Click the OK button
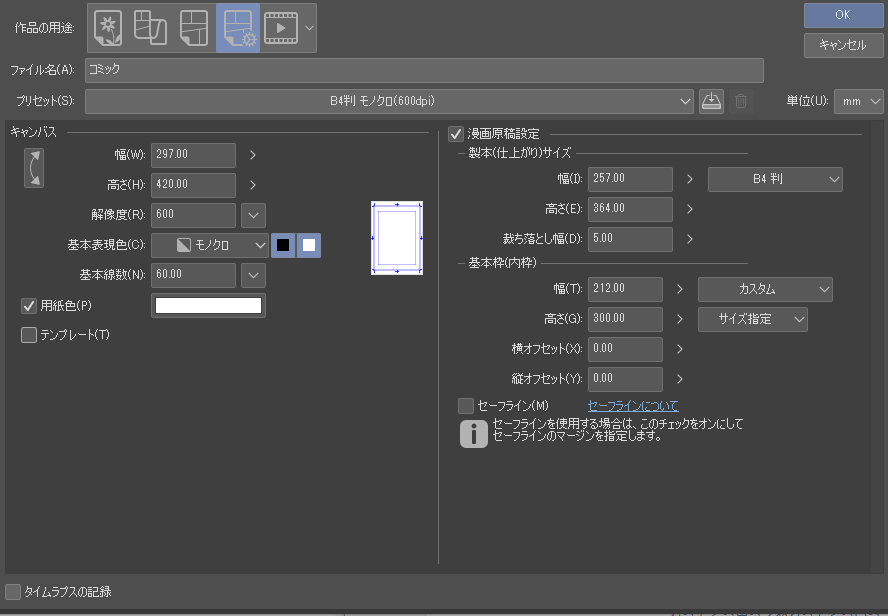 843,15
